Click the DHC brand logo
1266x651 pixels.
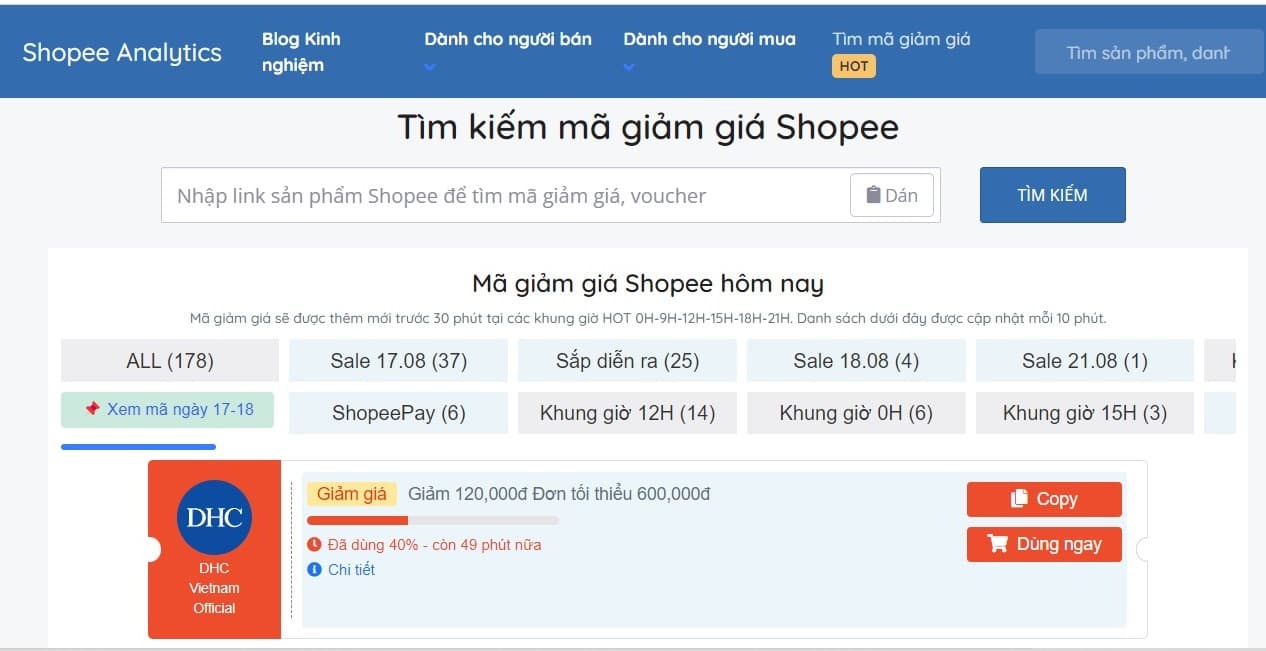point(214,517)
